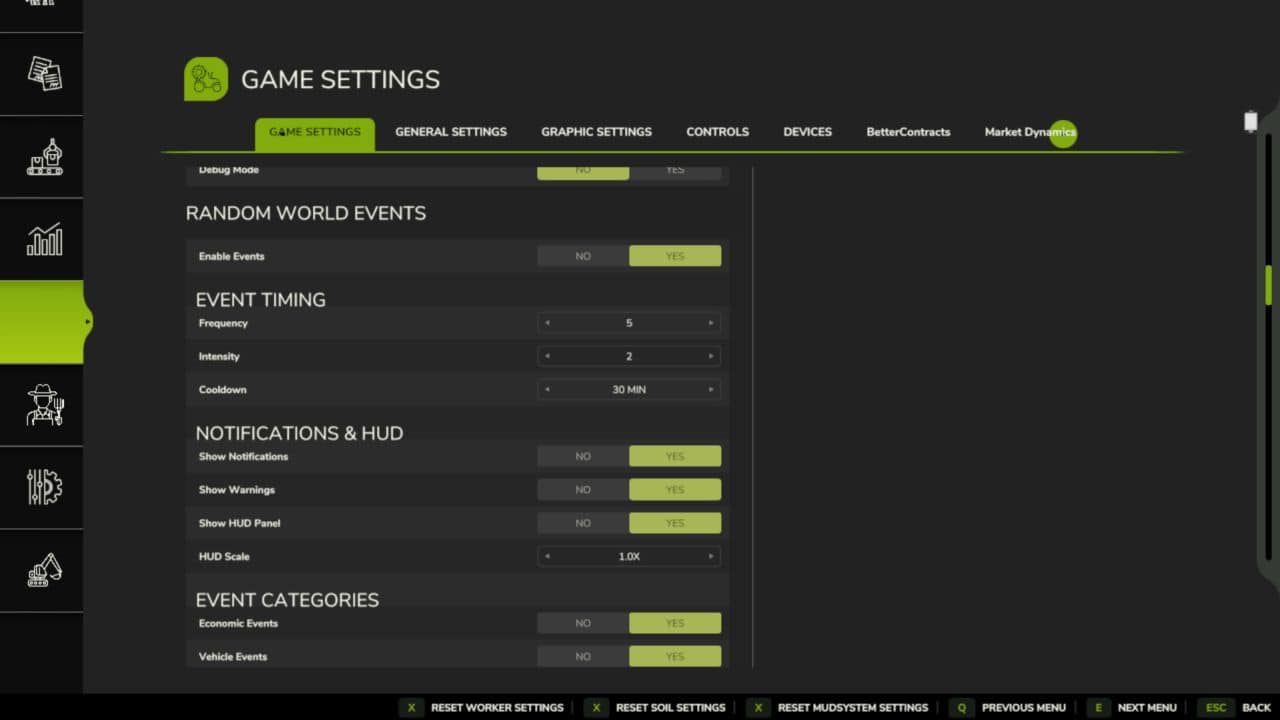Open the statistics bar chart icon
Screen dimensions: 1280x720
click(44, 240)
